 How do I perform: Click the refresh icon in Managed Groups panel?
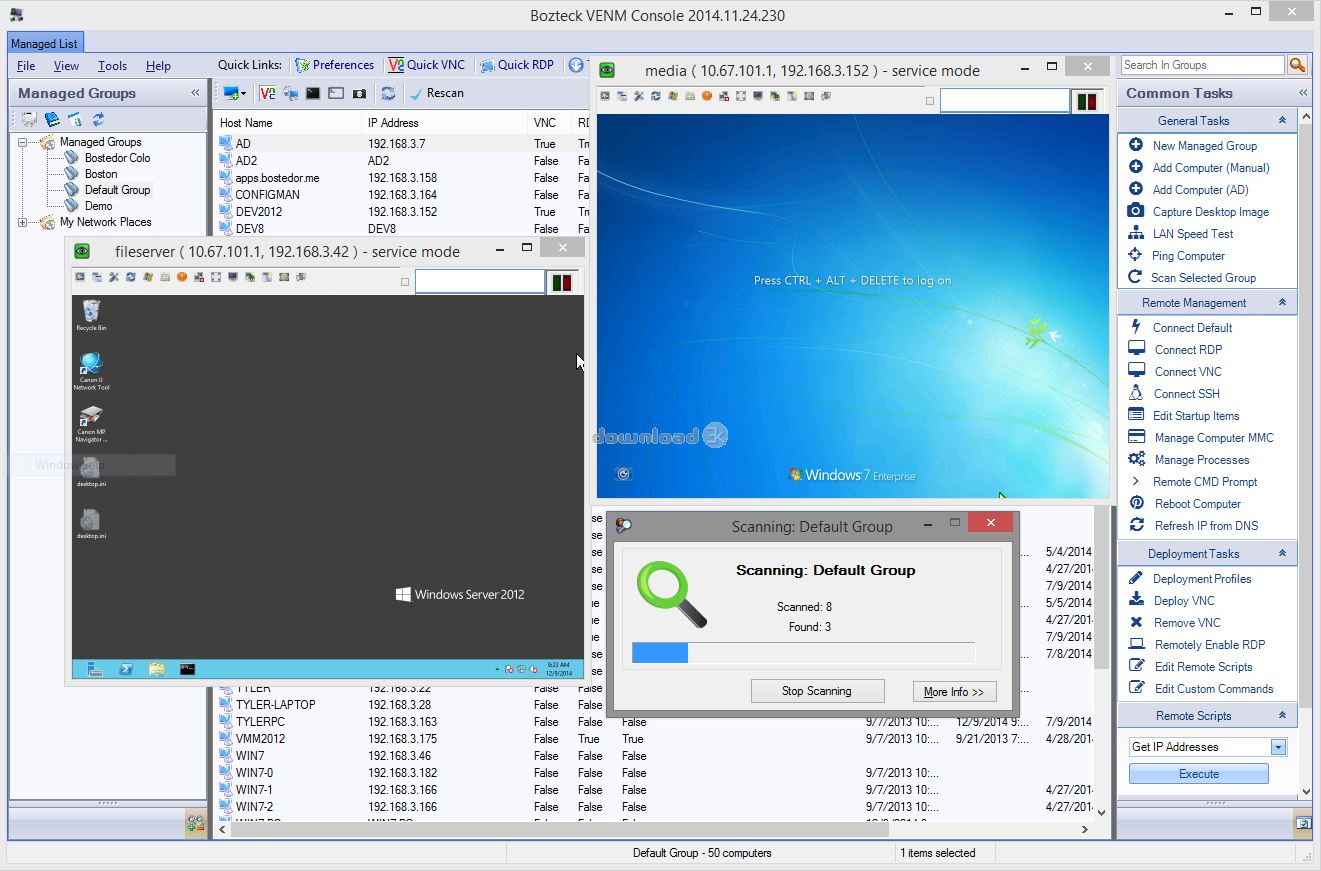click(x=96, y=118)
